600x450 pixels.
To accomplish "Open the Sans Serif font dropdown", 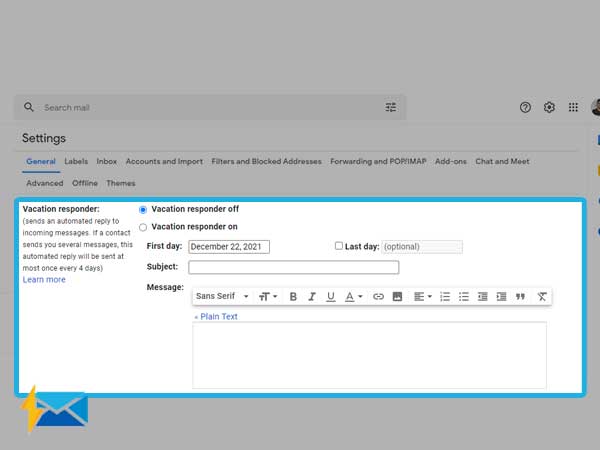I will 222,296.
